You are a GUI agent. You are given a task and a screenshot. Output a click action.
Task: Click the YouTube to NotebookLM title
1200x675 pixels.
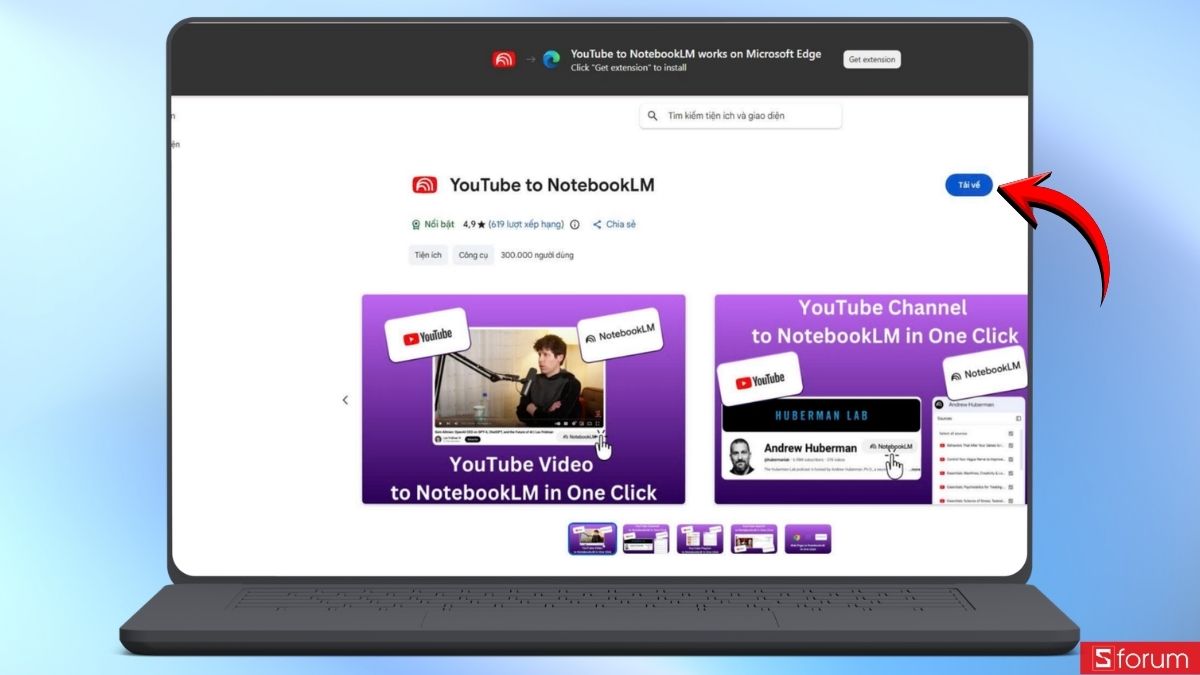[x=552, y=185]
